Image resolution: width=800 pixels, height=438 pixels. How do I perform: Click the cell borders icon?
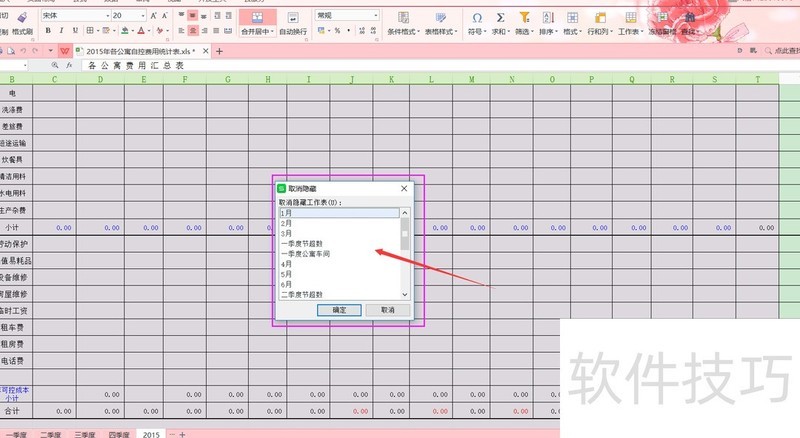pyautogui.click(x=90, y=31)
